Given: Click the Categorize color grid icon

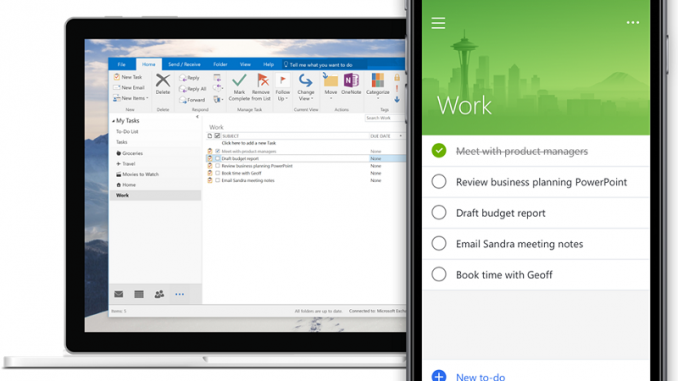Looking at the screenshot, I should click(377, 80).
